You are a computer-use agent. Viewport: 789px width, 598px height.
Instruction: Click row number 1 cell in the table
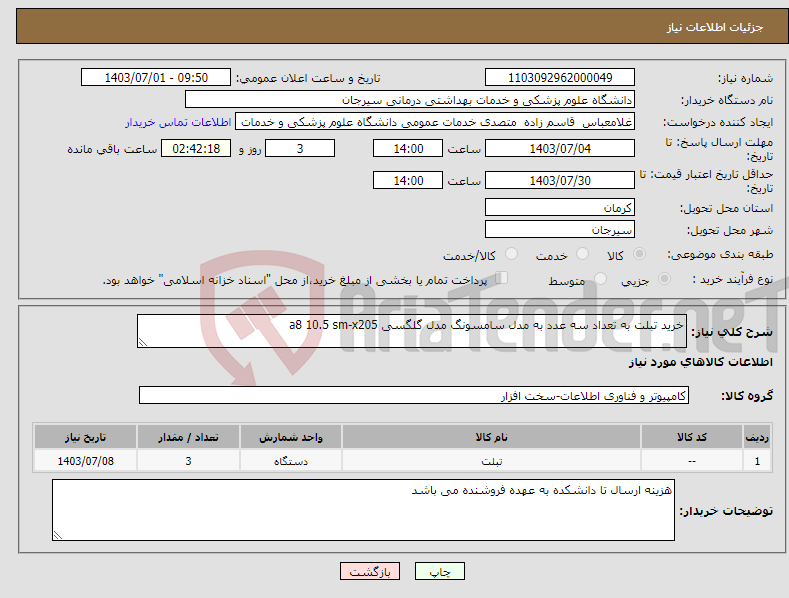tap(757, 461)
